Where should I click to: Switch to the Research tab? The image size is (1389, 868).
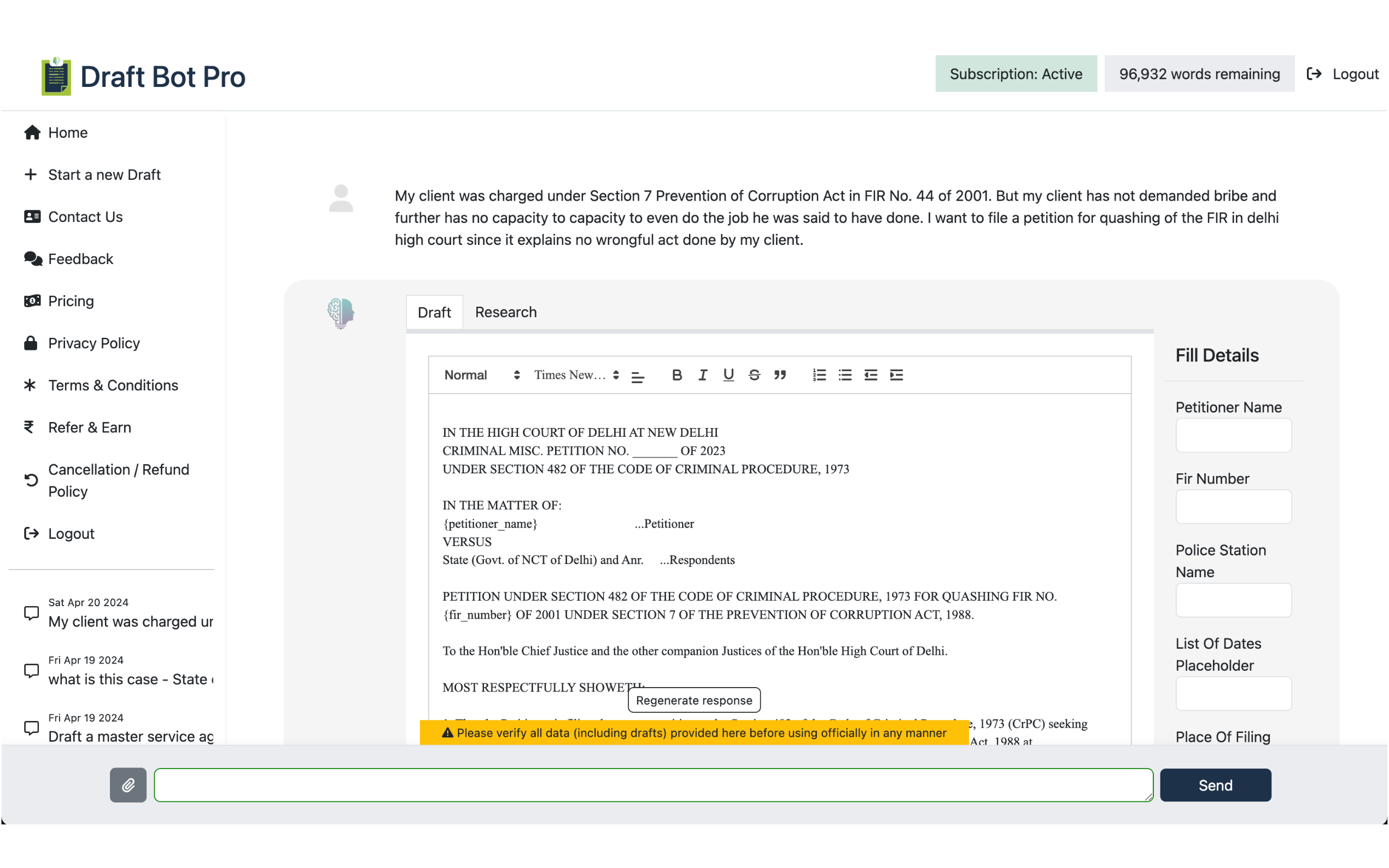pyautogui.click(x=506, y=312)
